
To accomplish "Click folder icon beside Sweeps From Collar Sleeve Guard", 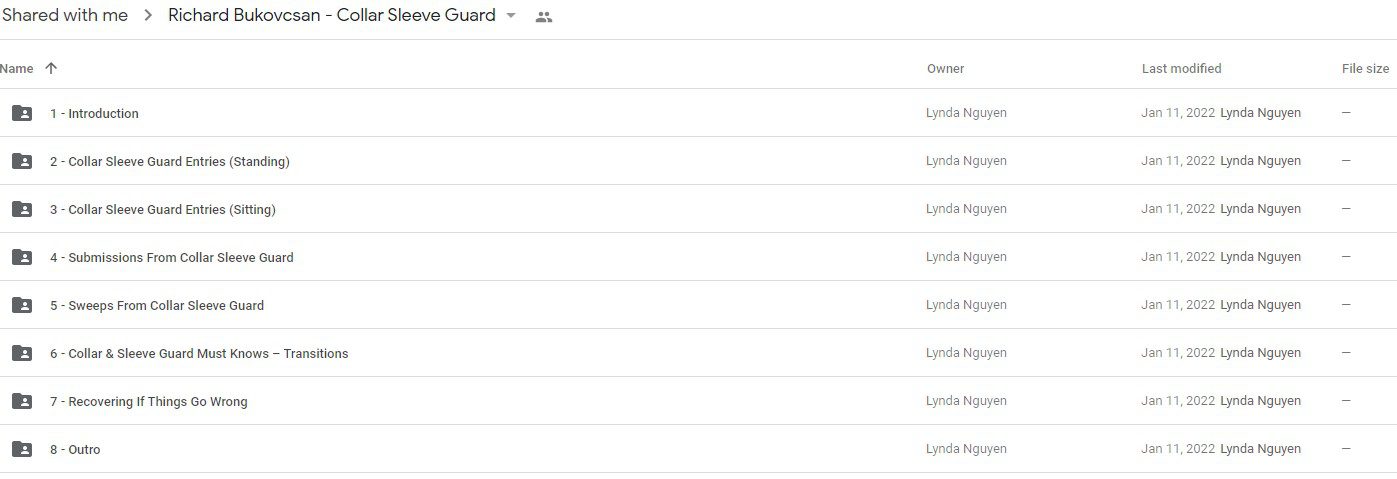I will [x=22, y=305].
